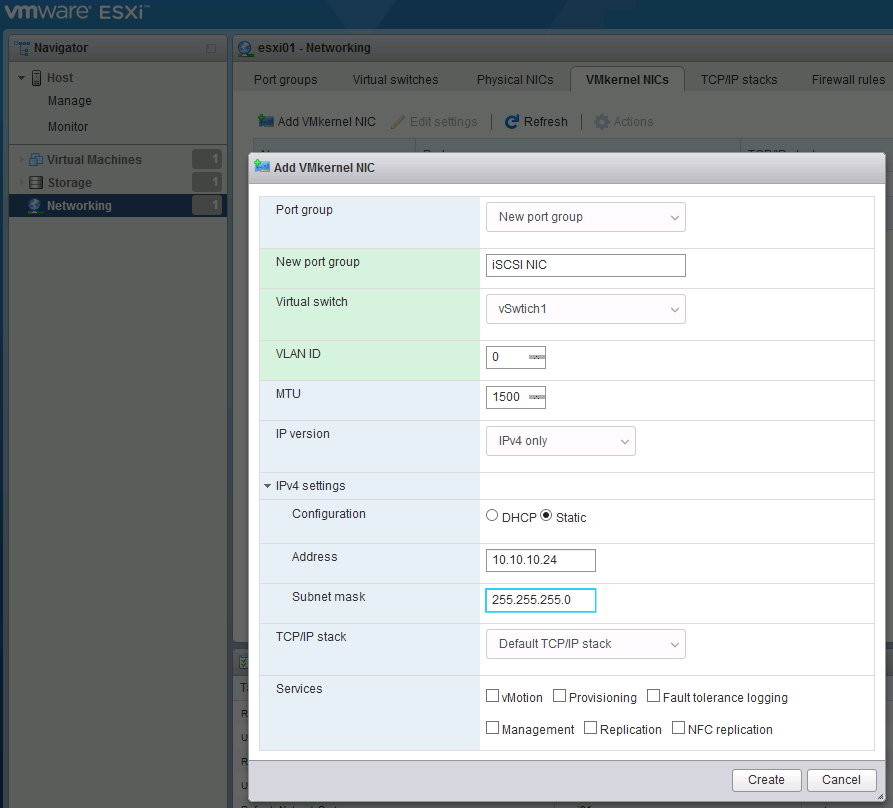
Task: Click the MTU spinner control
Action: point(536,397)
